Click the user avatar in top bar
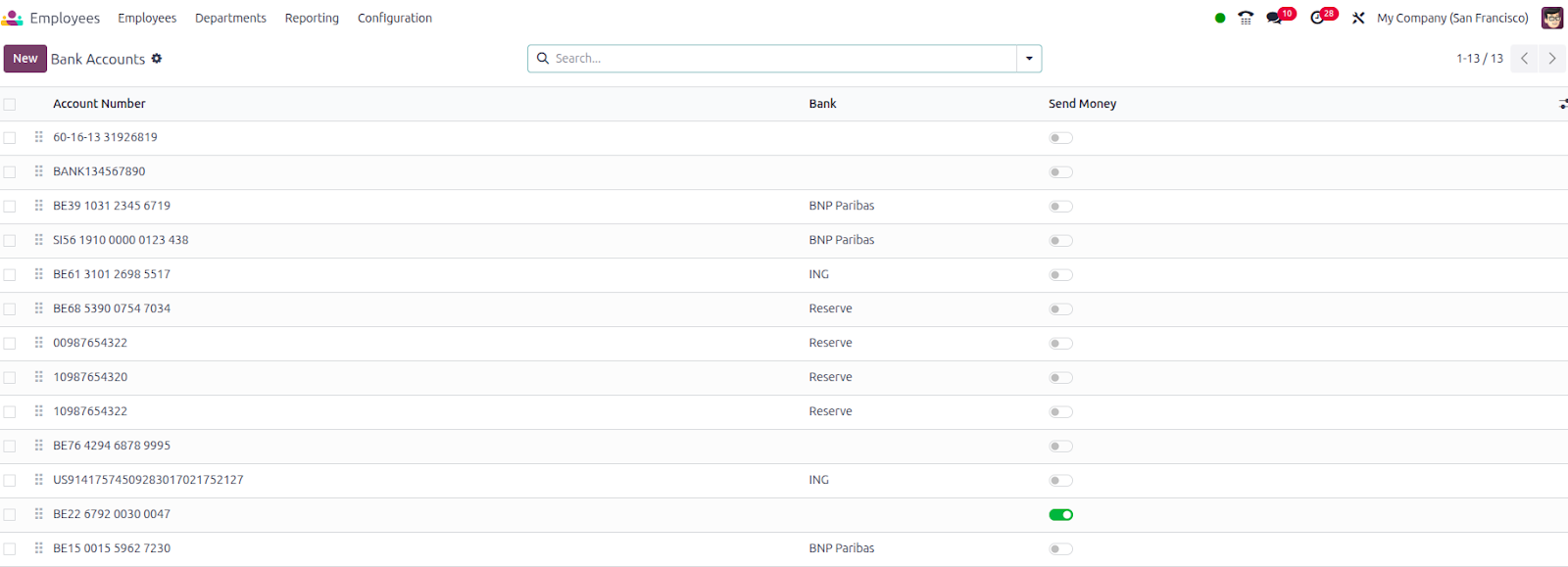1568x567 pixels. coord(1552,18)
